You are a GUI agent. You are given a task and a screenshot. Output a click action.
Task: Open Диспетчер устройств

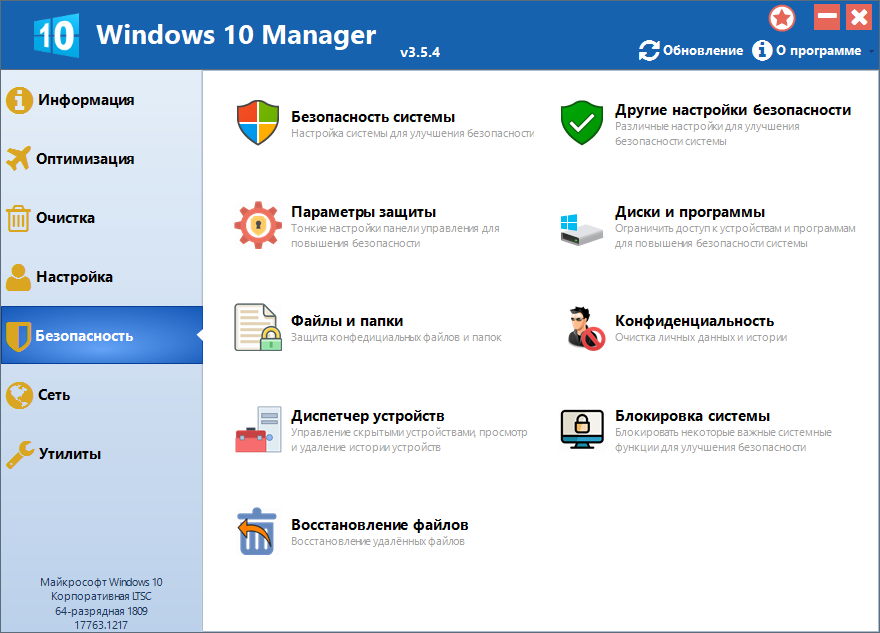click(x=368, y=416)
